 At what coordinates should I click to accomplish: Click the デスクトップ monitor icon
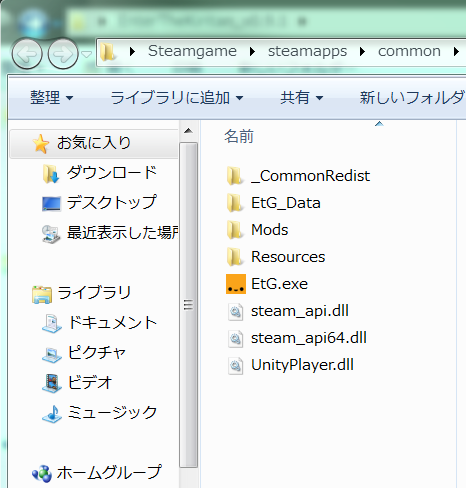tap(51, 203)
